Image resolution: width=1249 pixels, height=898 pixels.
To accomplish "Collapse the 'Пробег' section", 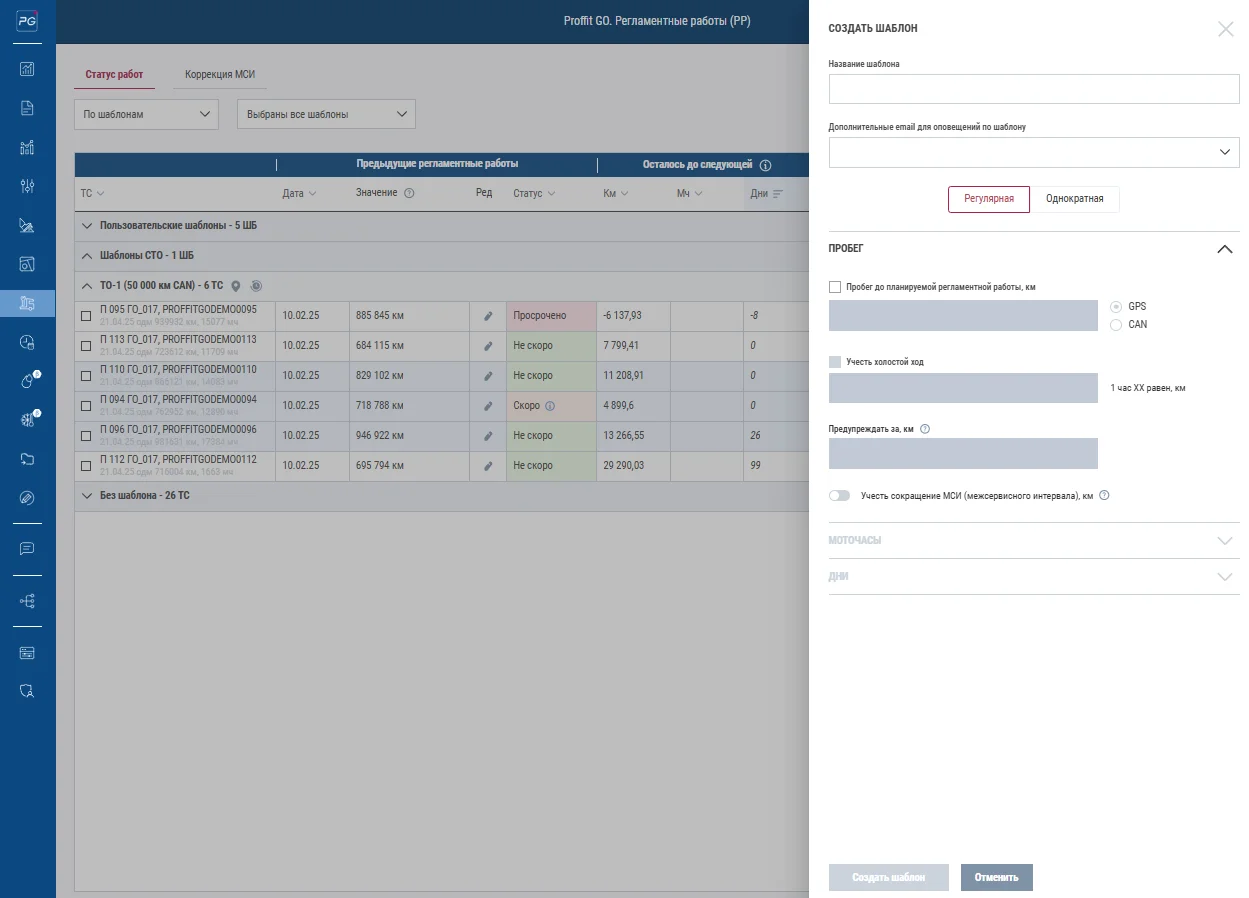I will [x=1224, y=249].
